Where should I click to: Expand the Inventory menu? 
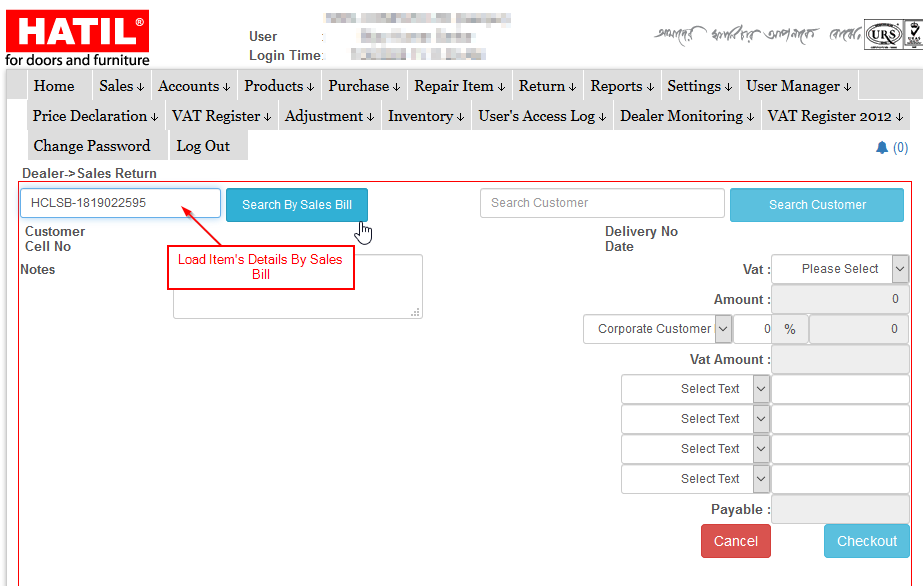426,116
